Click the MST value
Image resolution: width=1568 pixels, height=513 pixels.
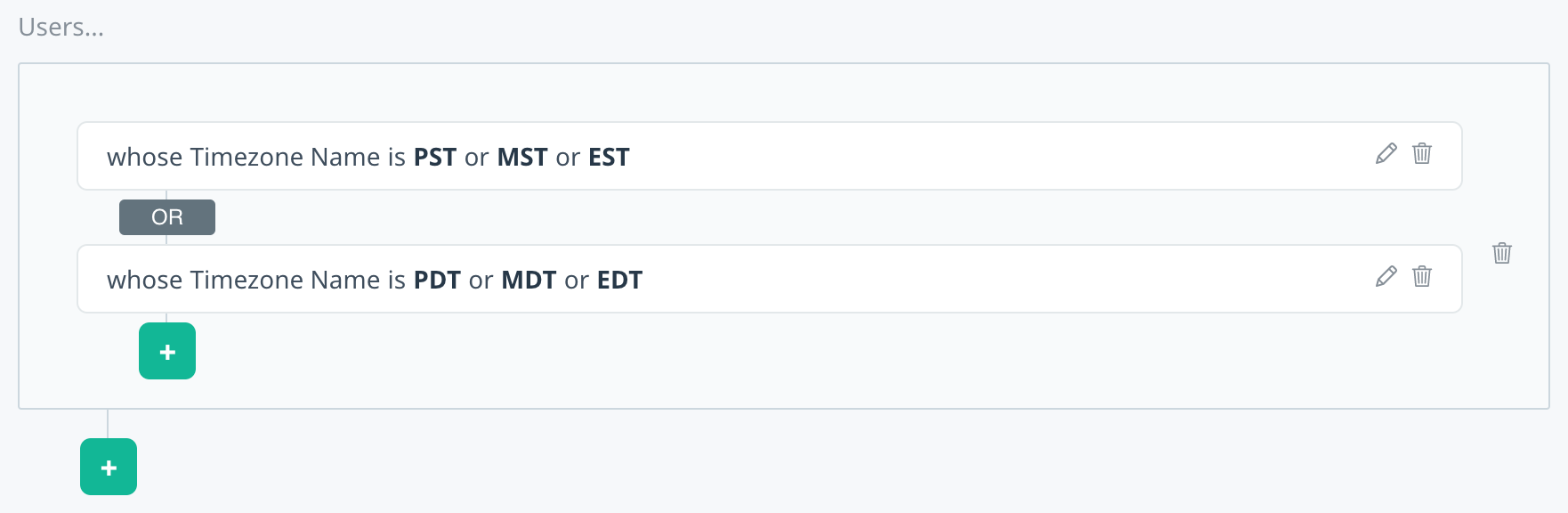pos(522,158)
